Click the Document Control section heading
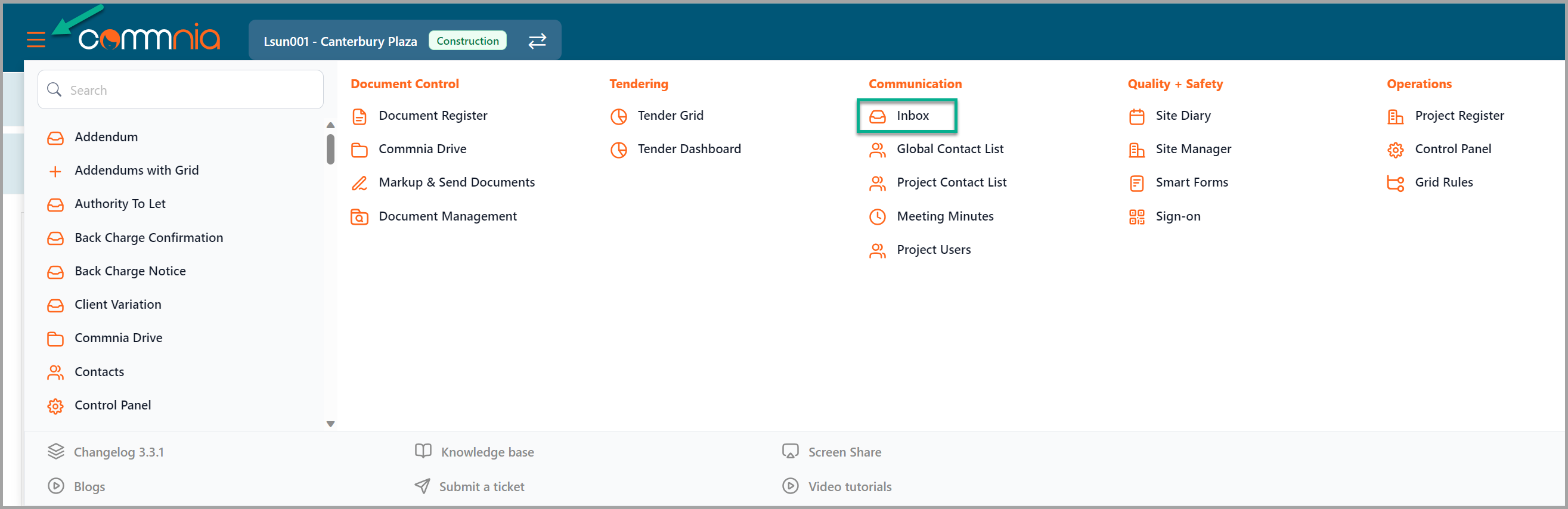This screenshot has width=1568, height=509. pyautogui.click(x=405, y=84)
